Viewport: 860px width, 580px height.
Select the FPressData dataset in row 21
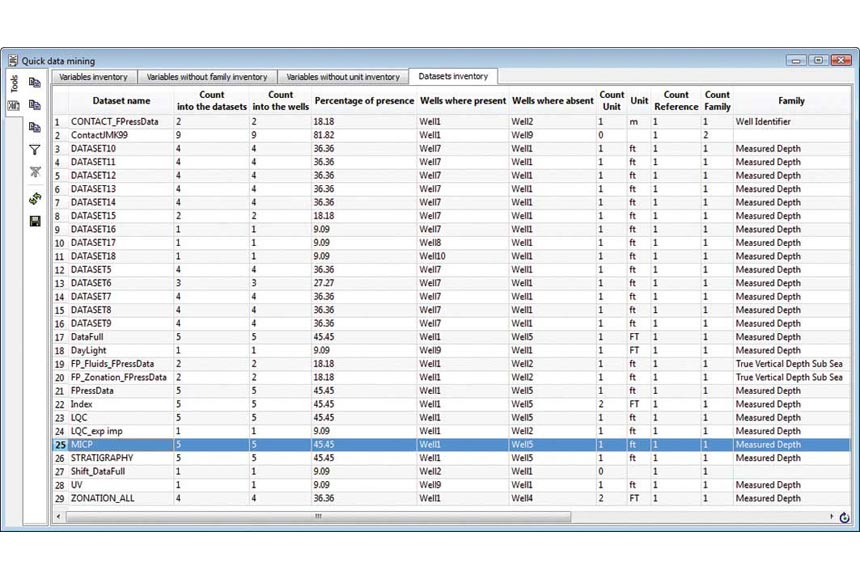point(121,391)
